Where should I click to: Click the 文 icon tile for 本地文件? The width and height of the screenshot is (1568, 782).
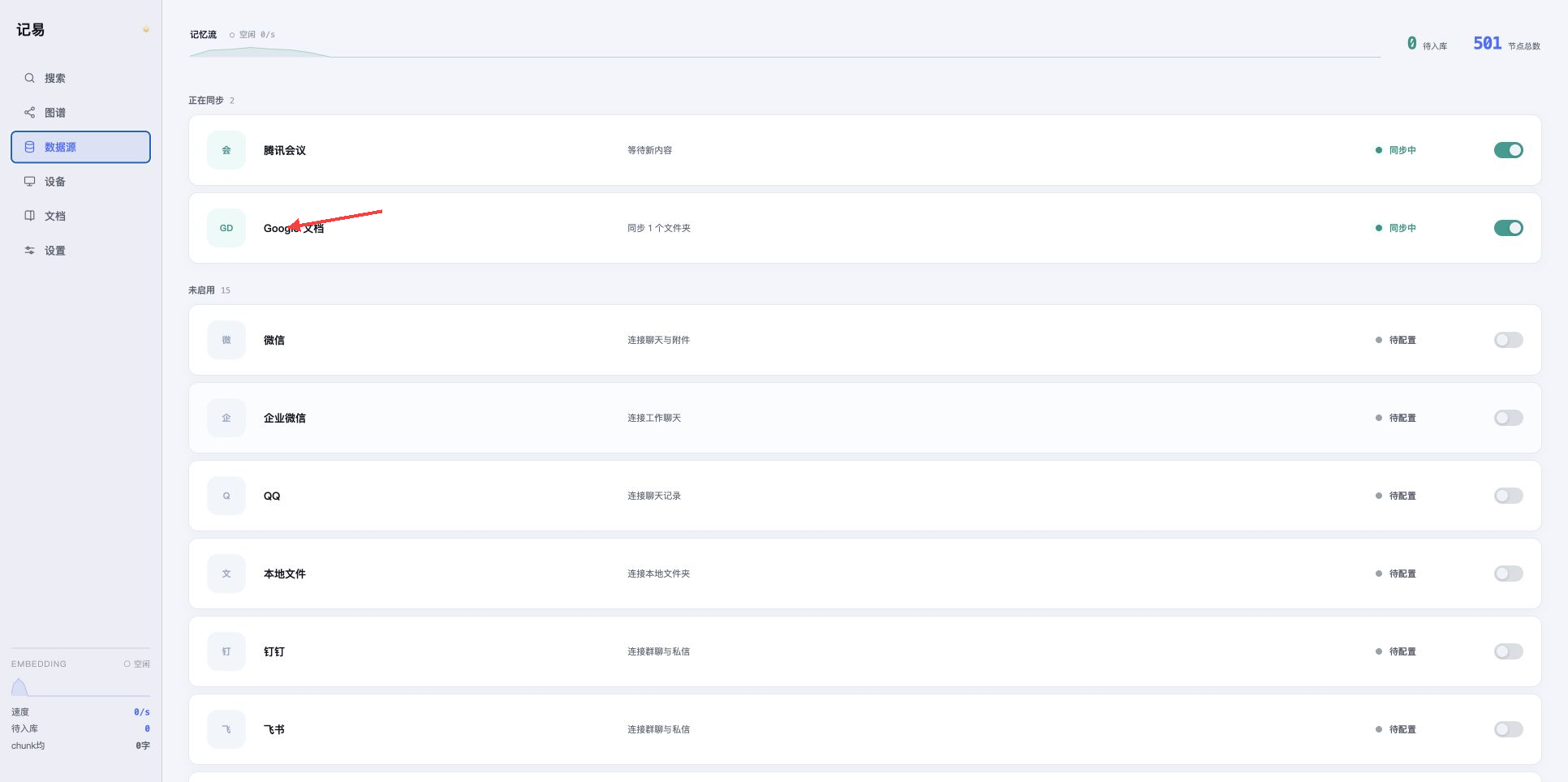[226, 574]
